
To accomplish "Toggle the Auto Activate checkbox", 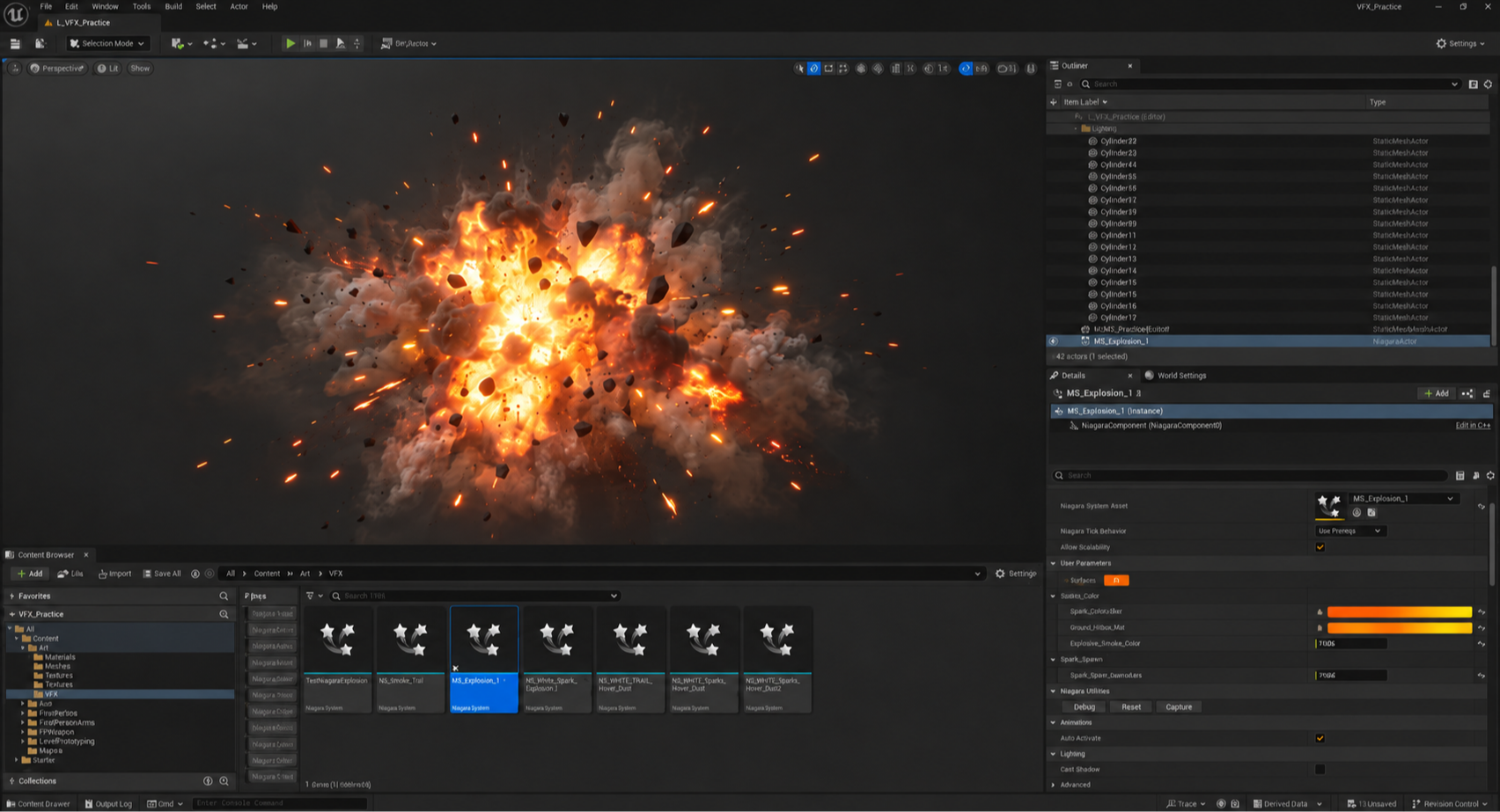I will click(1320, 738).
